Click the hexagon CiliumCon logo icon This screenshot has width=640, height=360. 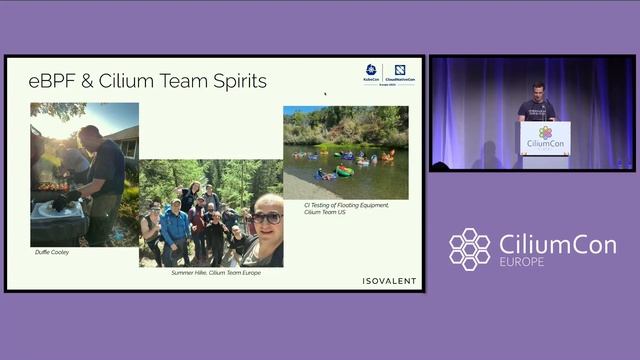pos(470,249)
